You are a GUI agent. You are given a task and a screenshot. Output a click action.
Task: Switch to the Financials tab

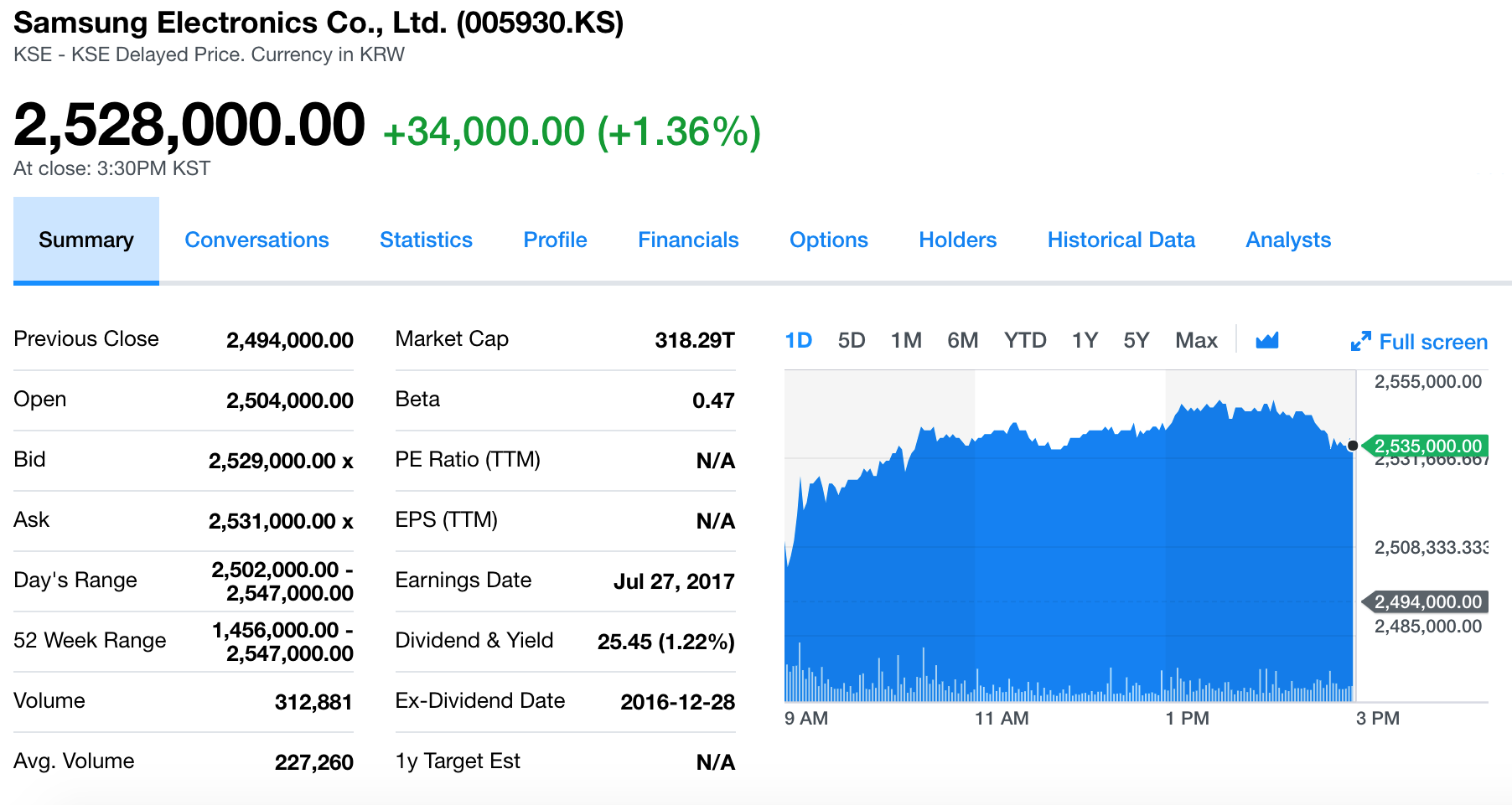(688, 240)
